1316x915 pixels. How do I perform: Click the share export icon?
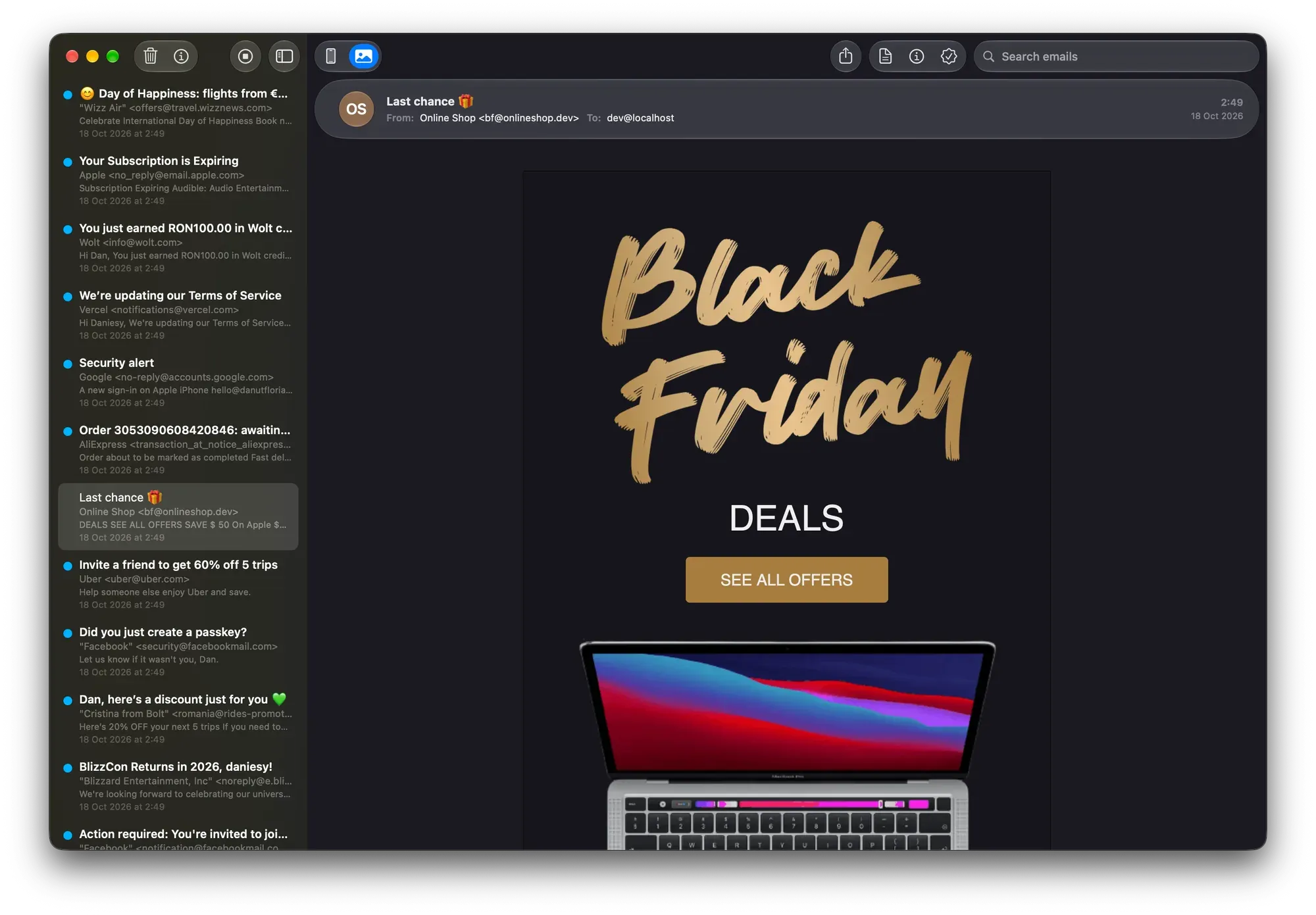tap(846, 57)
